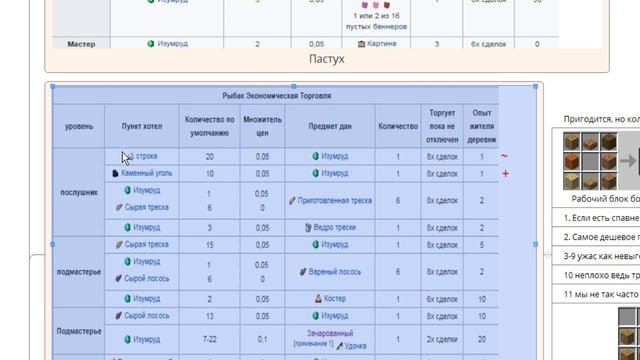The height and width of the screenshot is (360, 640).
Task: Click raw salmon icon in the row with quantity 13
Action: click(119, 316)
